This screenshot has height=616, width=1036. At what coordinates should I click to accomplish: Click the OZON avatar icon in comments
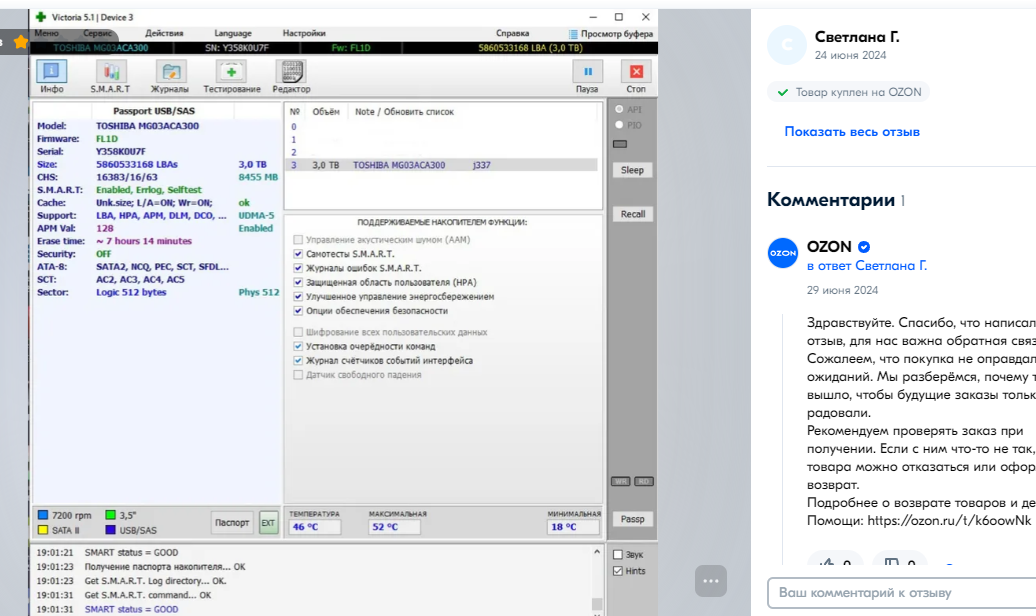pyautogui.click(x=783, y=253)
